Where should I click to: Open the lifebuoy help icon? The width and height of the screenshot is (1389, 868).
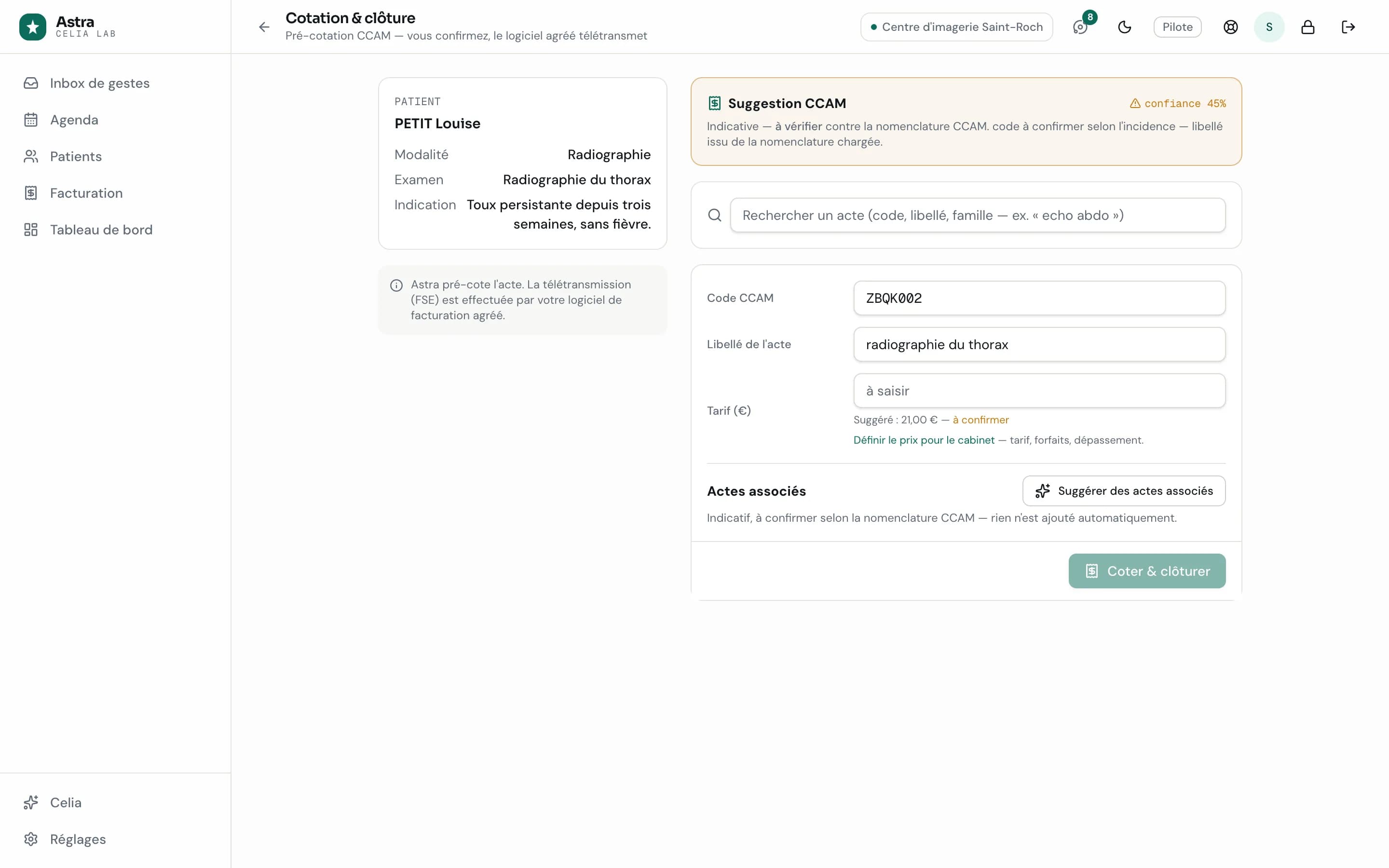[x=1231, y=27]
